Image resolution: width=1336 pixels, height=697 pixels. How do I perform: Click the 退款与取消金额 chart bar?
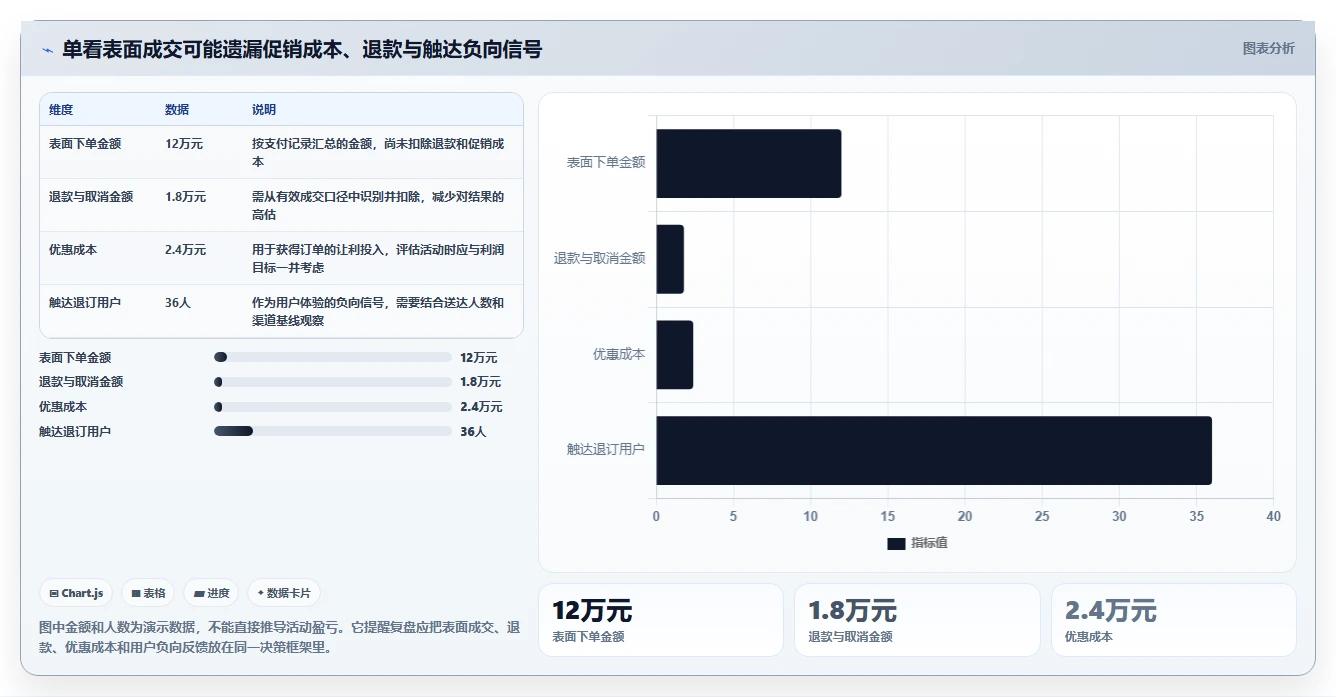pyautogui.click(x=670, y=259)
